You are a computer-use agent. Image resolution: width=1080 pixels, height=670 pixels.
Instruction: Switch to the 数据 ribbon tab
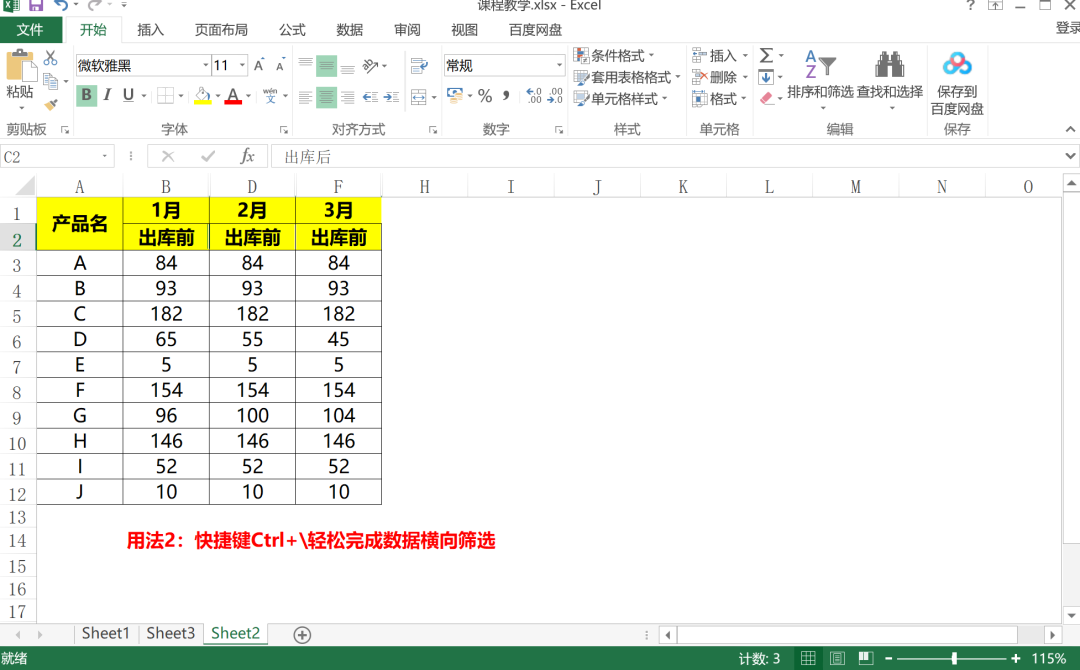350,30
